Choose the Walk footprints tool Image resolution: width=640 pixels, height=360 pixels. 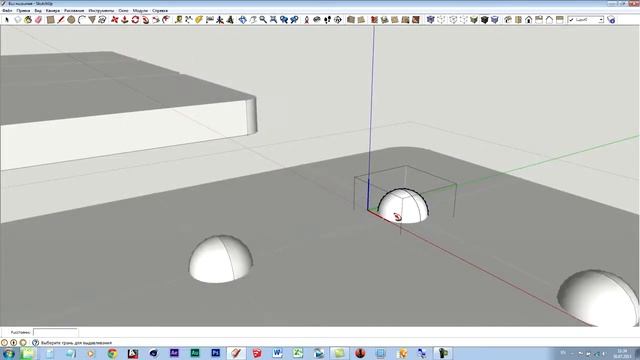[x=327, y=20]
